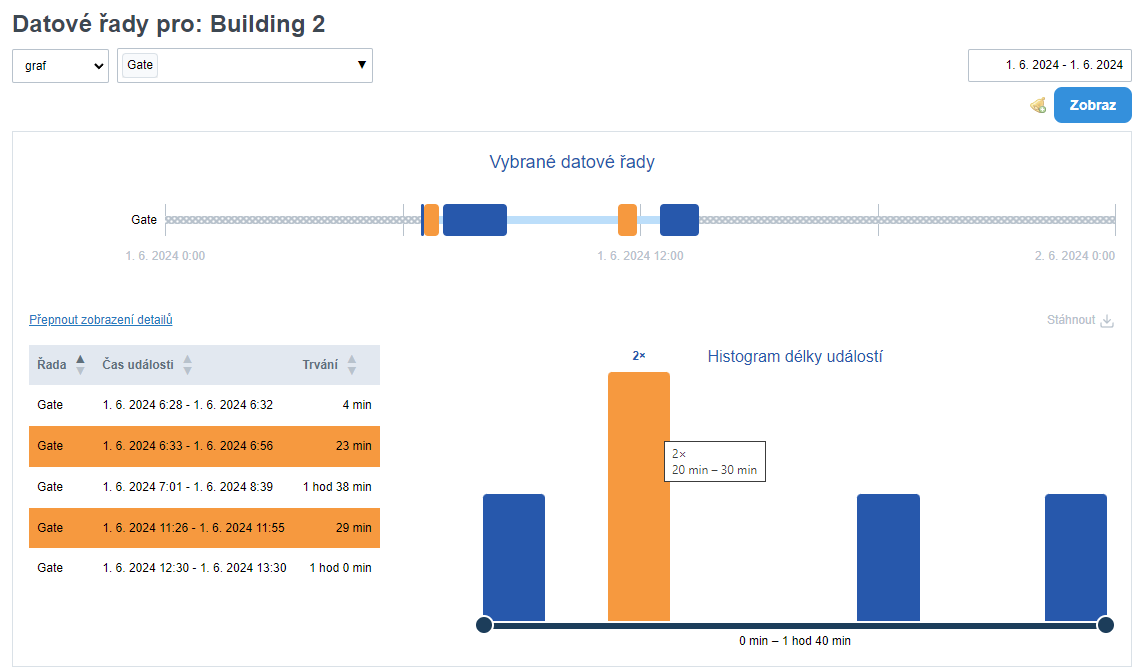
Task: Click left handle of duration range slider
Action: 484,625
